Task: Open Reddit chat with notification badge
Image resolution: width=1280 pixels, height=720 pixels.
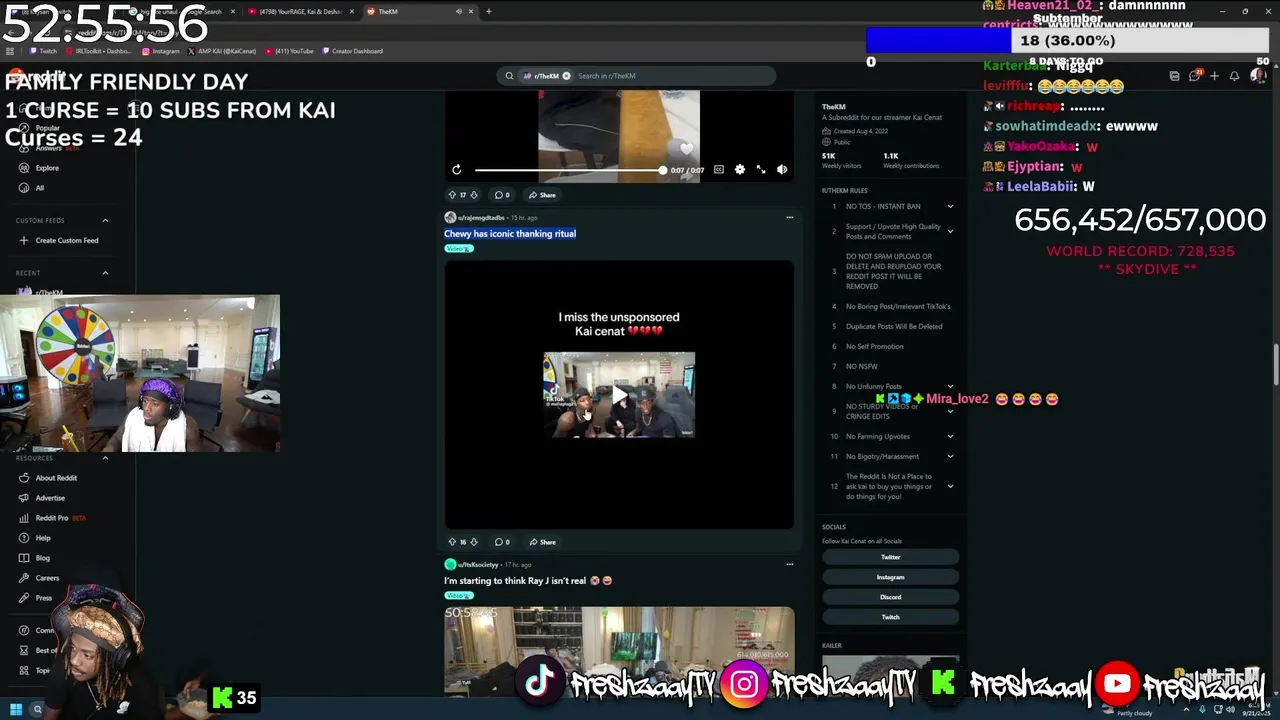Action: [x=1194, y=76]
